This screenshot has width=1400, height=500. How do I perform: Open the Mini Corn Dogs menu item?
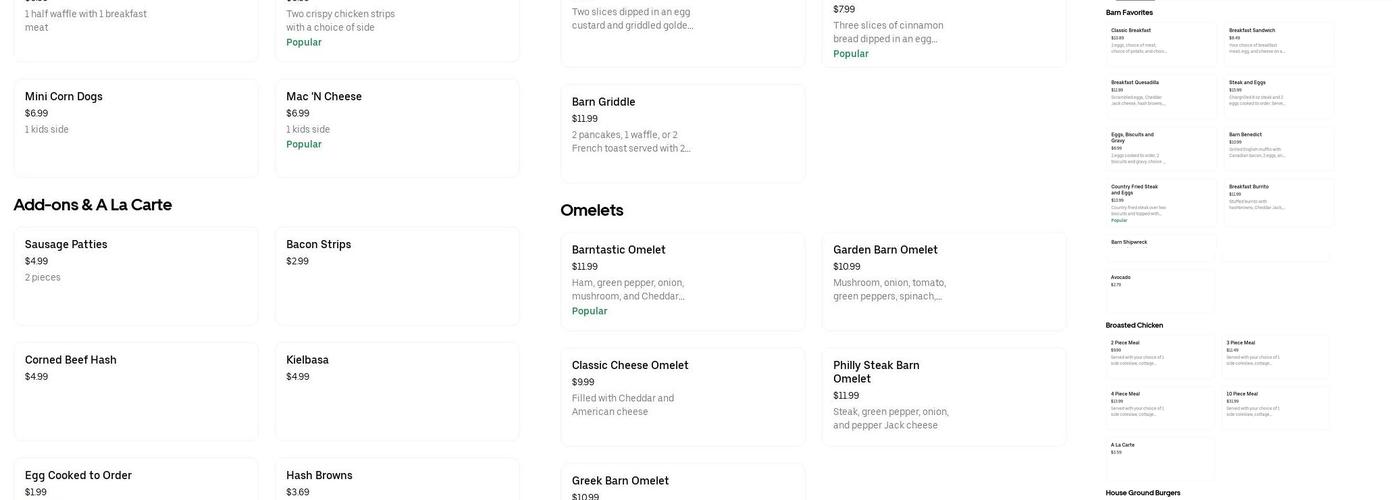pyautogui.click(x=135, y=128)
